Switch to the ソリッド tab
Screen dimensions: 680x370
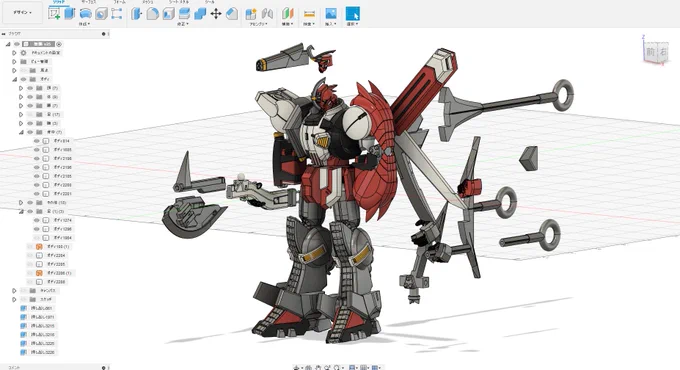pos(59,2)
